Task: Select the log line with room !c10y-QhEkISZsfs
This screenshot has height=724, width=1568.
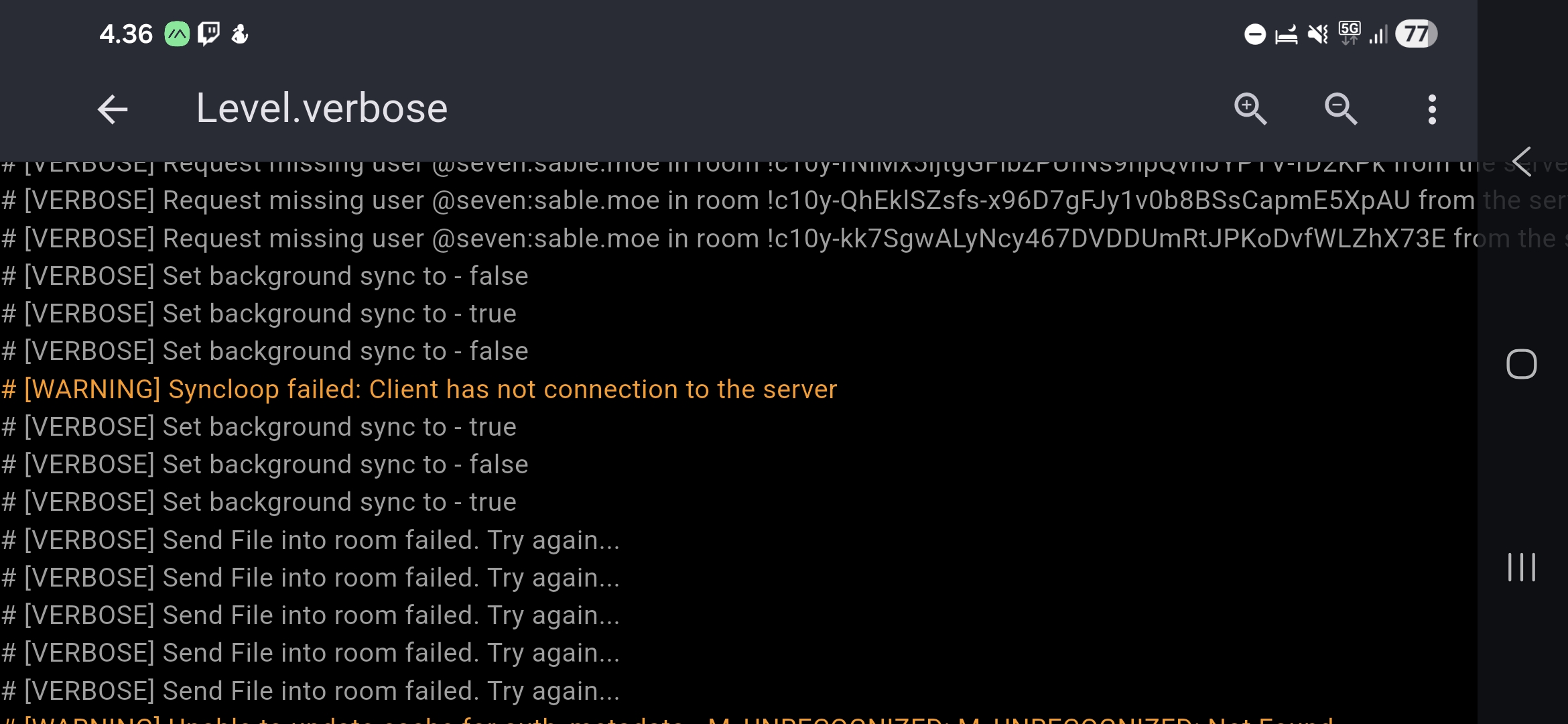Action: click(x=737, y=200)
